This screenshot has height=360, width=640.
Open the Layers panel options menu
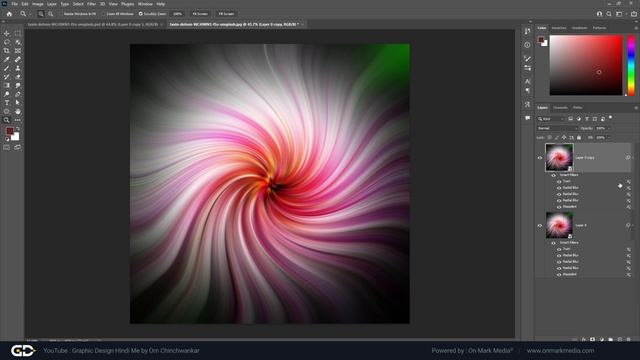(636, 108)
